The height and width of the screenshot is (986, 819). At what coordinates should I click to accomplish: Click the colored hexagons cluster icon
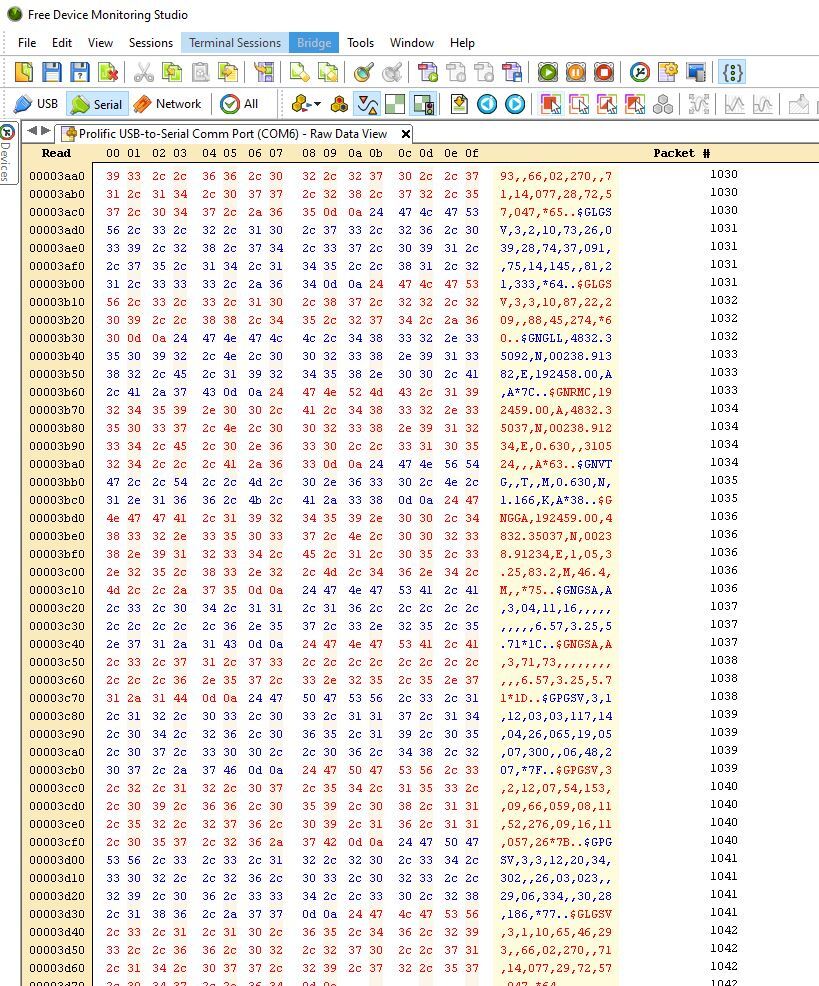339,104
